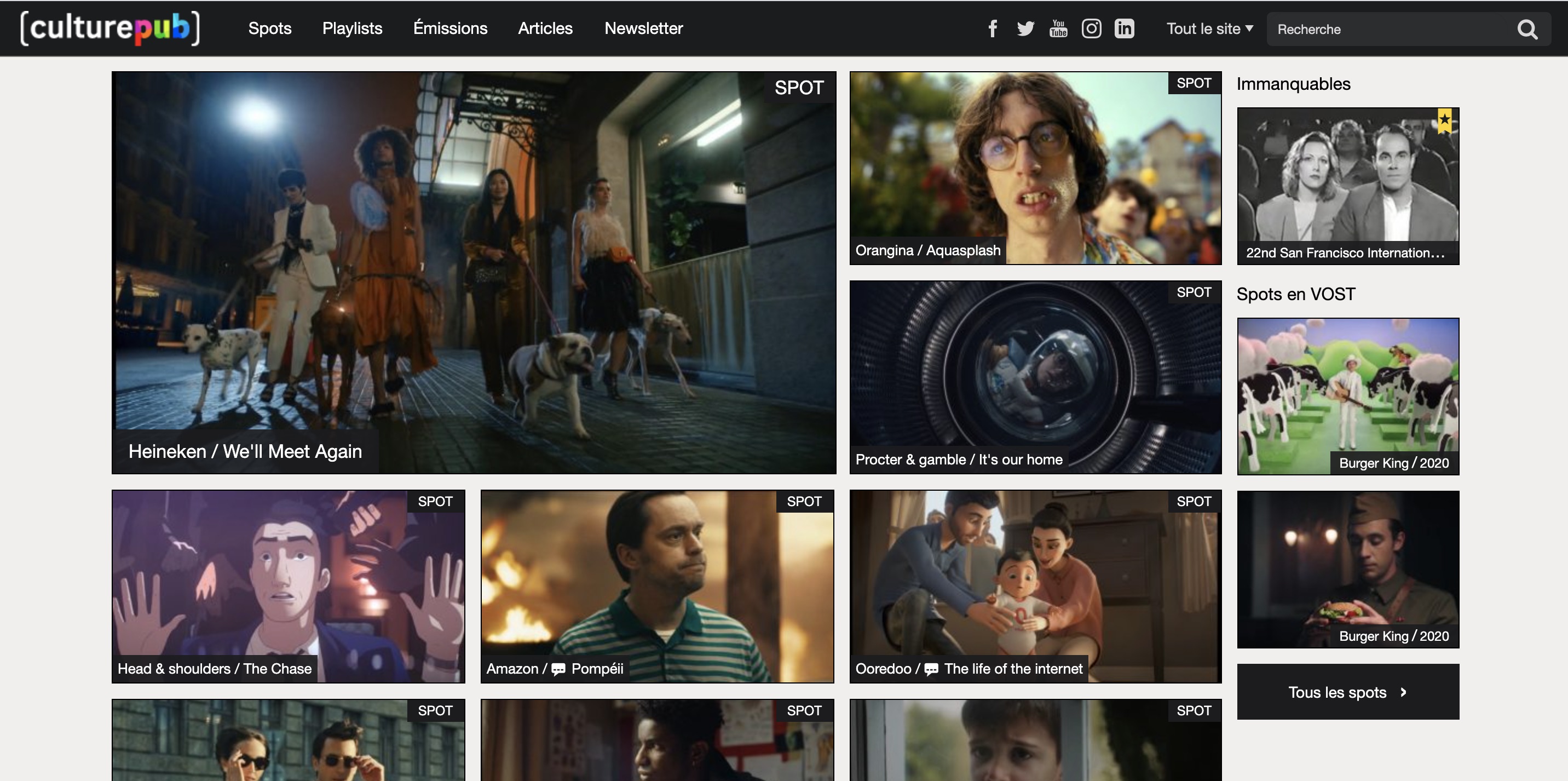Open Procter & gamble / It's our home link
The width and height of the screenshot is (1568, 781).
(959, 460)
